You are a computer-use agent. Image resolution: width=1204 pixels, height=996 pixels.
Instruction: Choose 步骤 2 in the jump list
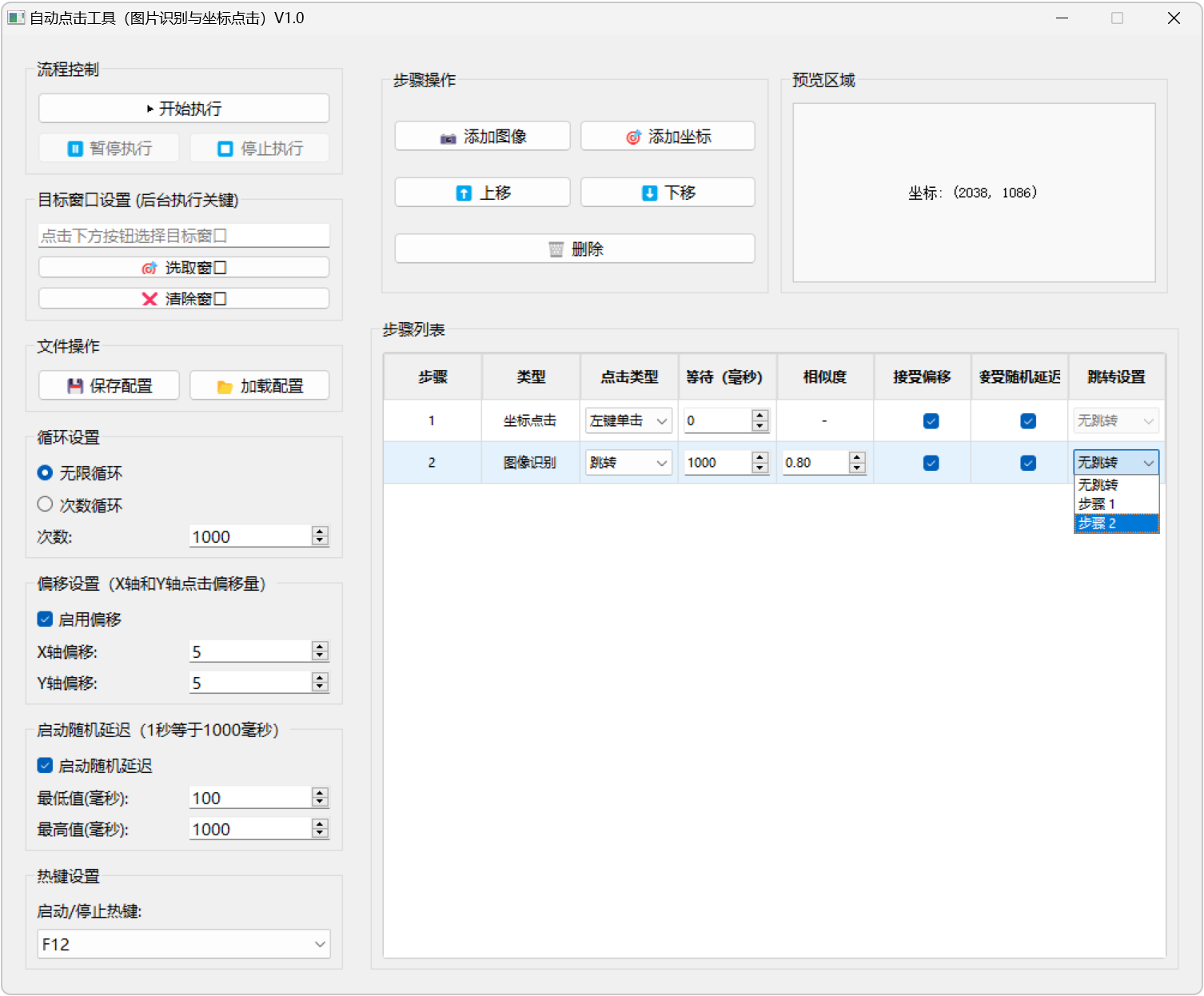pyautogui.click(x=1116, y=524)
